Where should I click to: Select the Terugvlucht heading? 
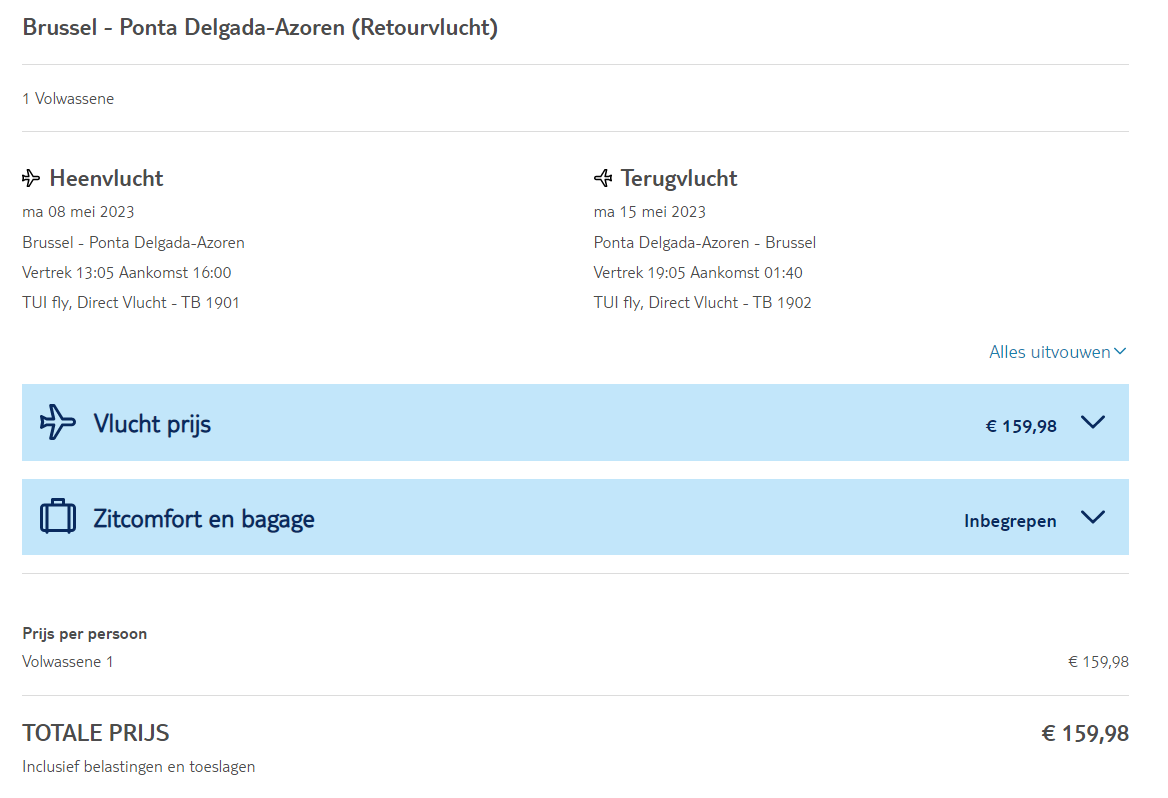(x=679, y=179)
